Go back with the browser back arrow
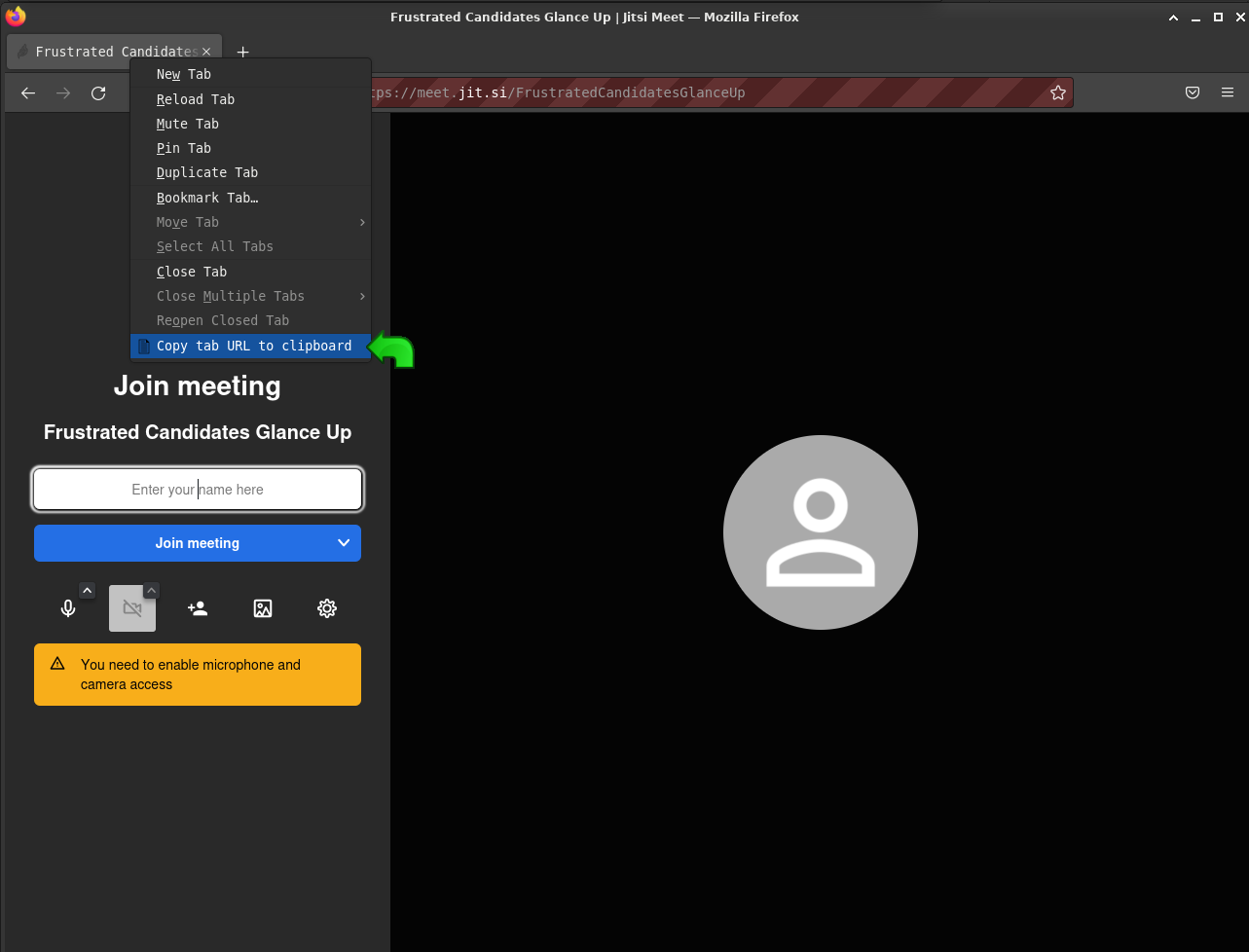The width and height of the screenshot is (1249, 952). pos(28,93)
